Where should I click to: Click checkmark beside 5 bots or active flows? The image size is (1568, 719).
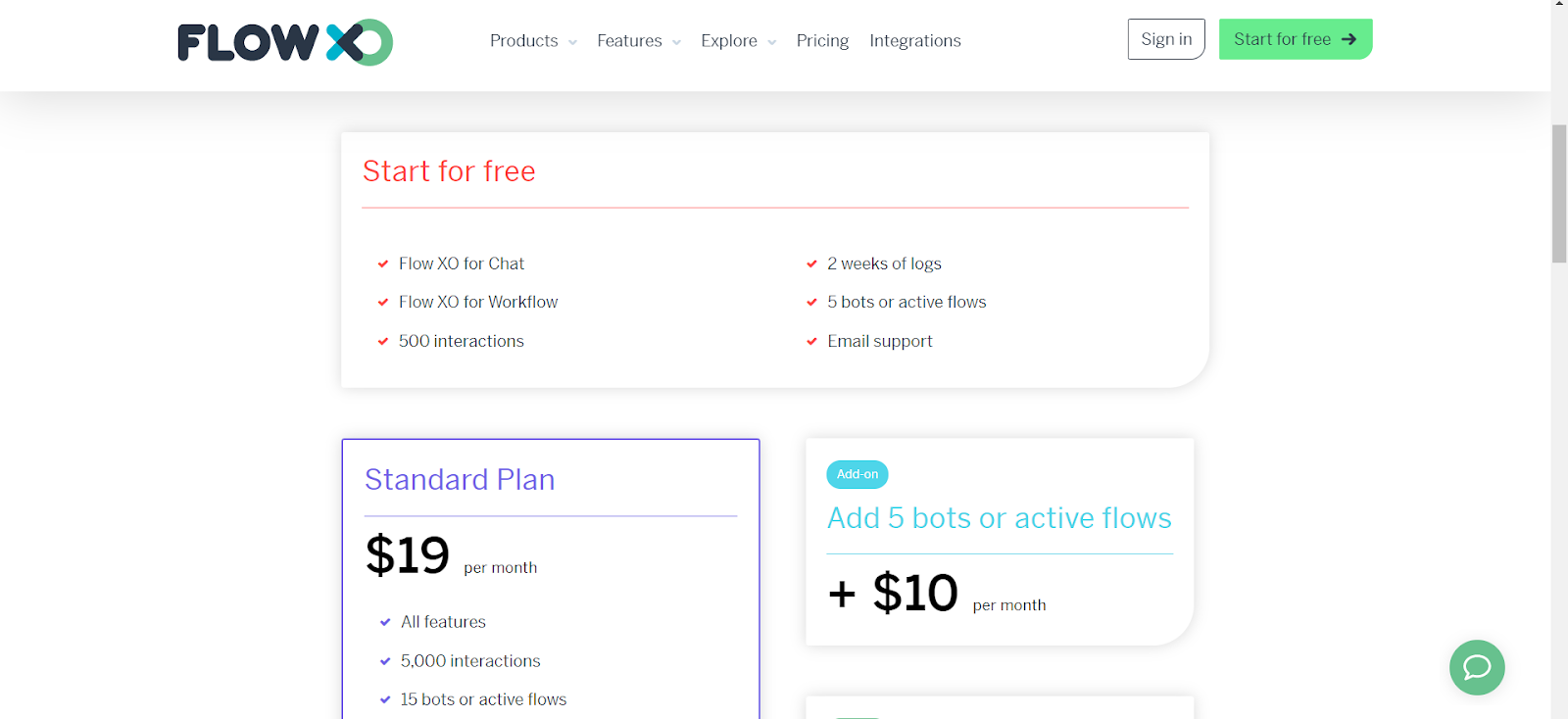(811, 302)
